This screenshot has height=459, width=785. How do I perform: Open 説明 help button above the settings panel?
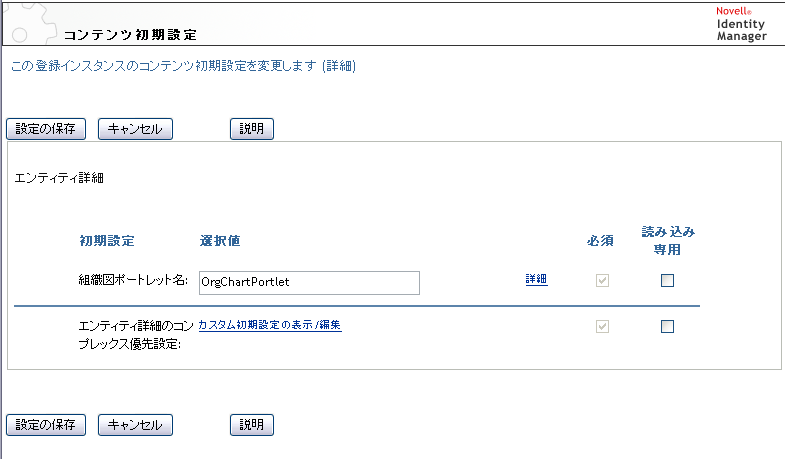(x=252, y=129)
